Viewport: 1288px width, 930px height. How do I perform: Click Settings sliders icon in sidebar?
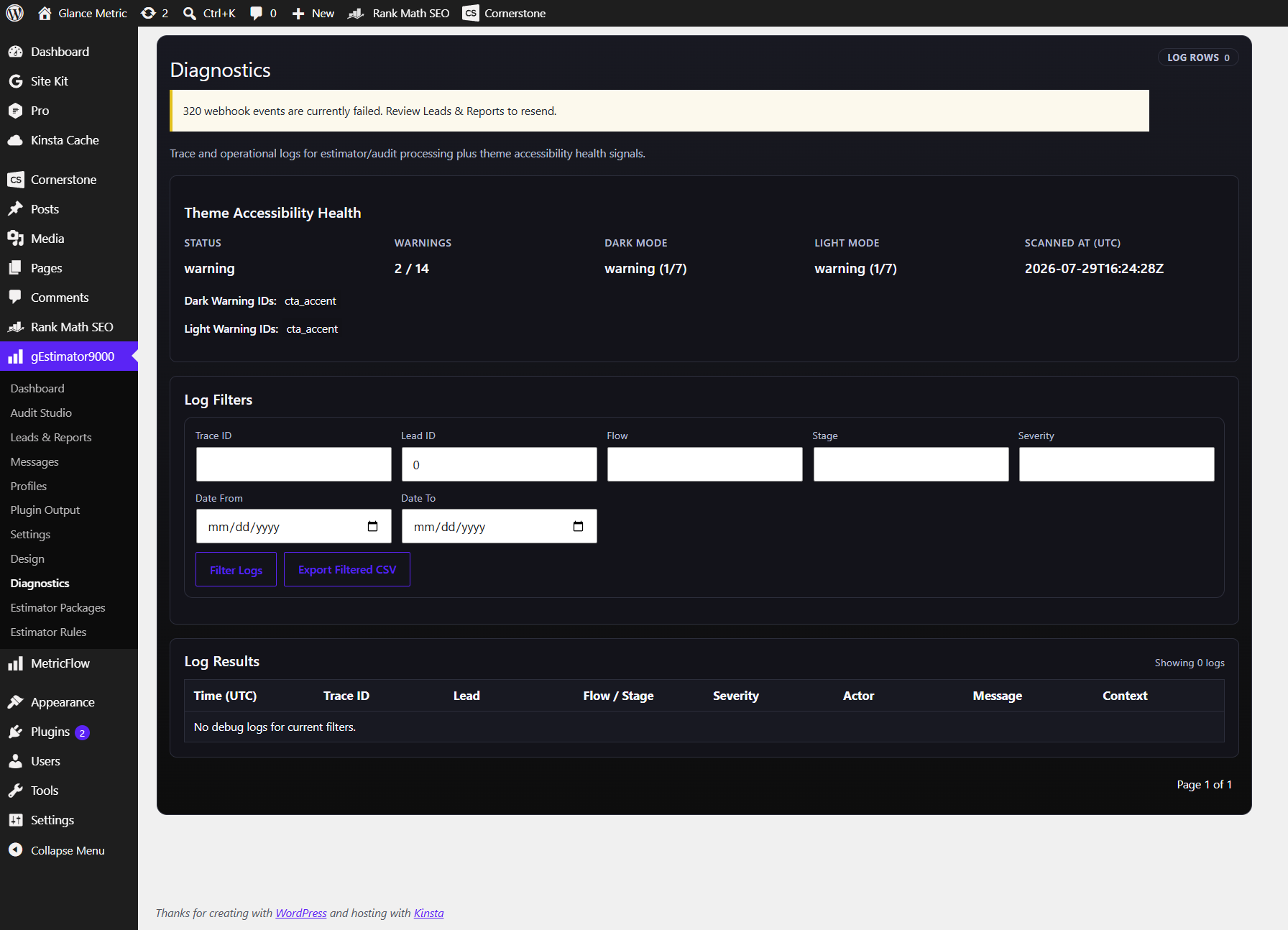point(15,820)
